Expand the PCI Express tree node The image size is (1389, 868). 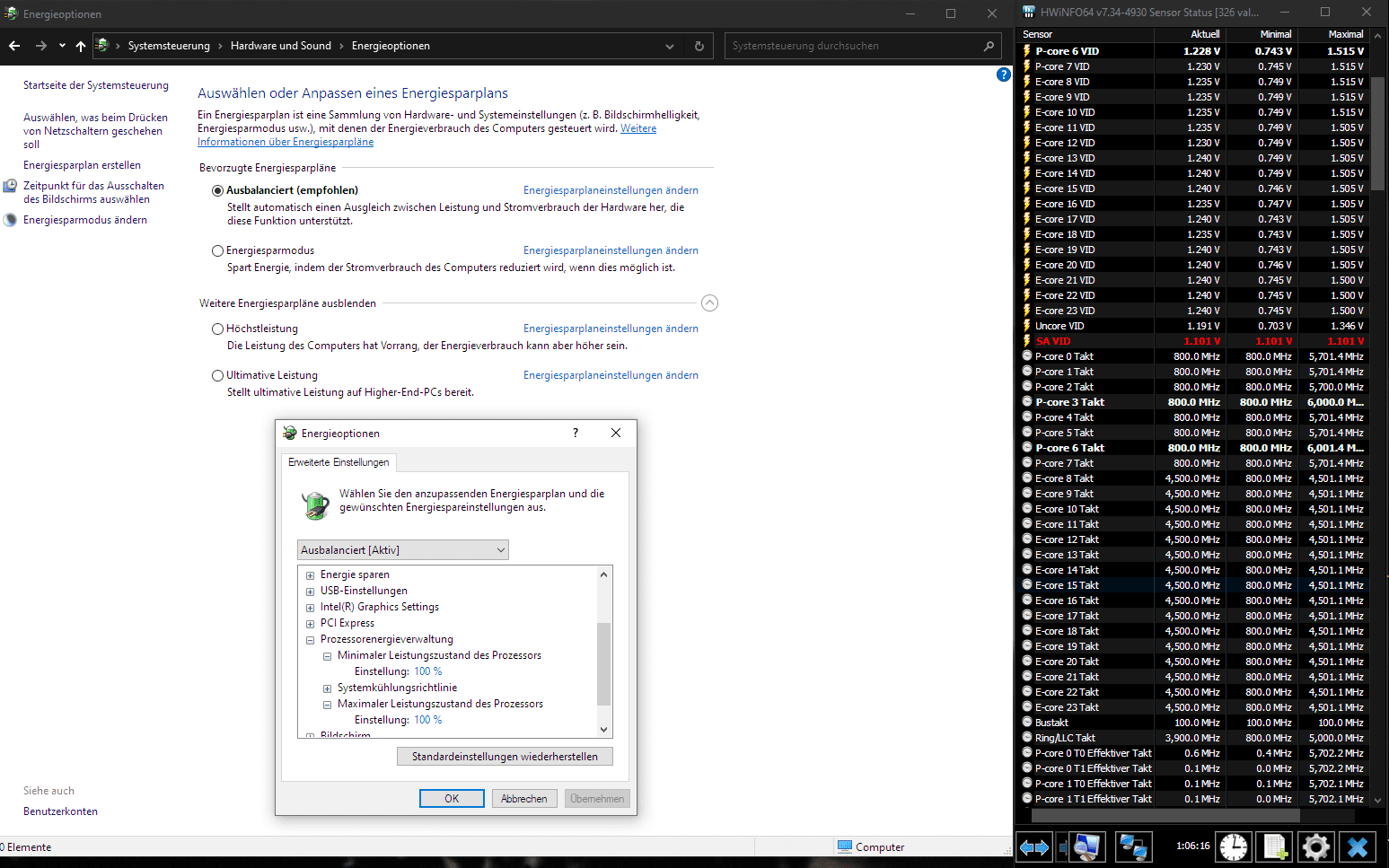(x=310, y=624)
